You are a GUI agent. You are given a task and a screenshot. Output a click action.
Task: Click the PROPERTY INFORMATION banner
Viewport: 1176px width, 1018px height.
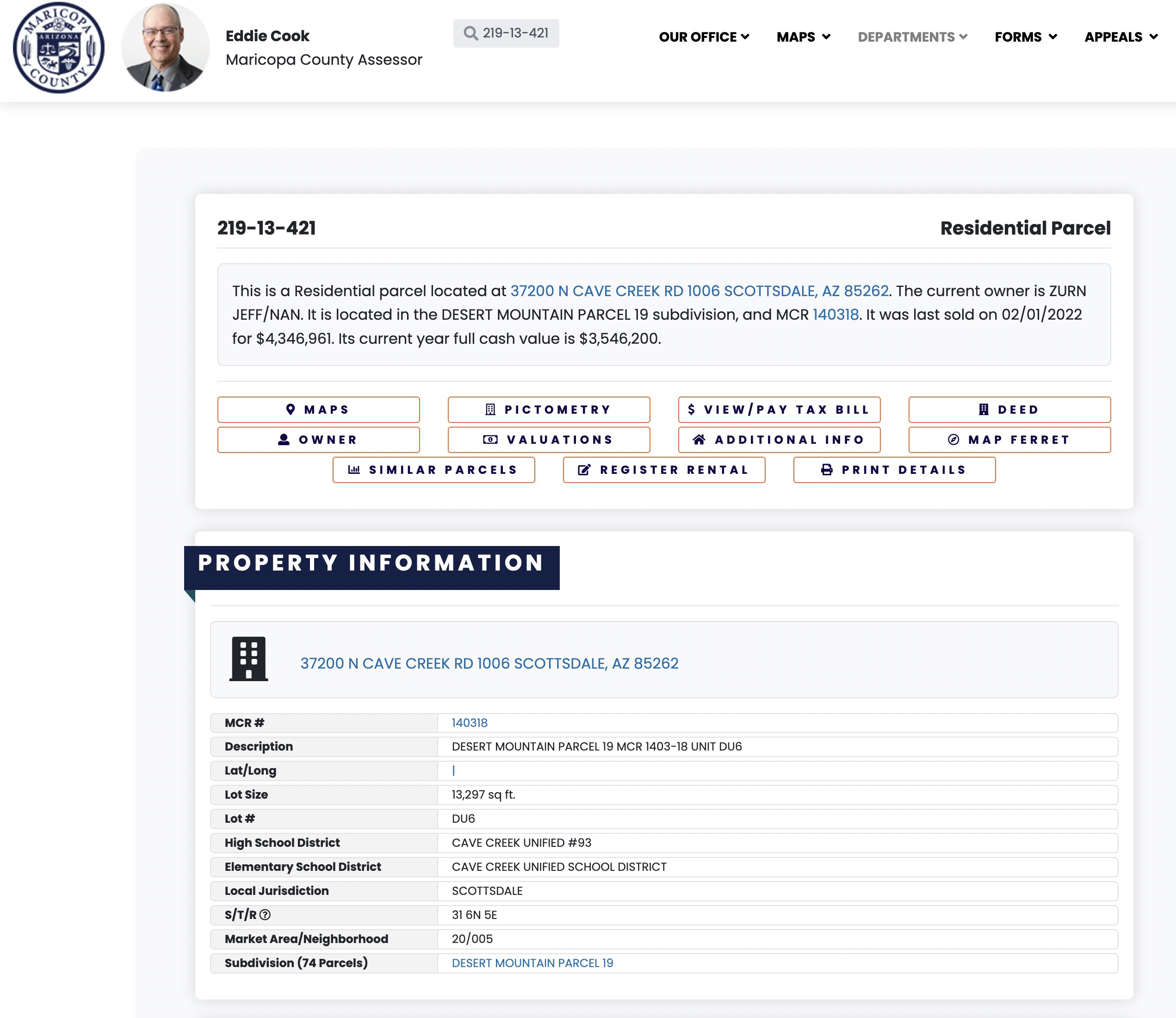[371, 567]
